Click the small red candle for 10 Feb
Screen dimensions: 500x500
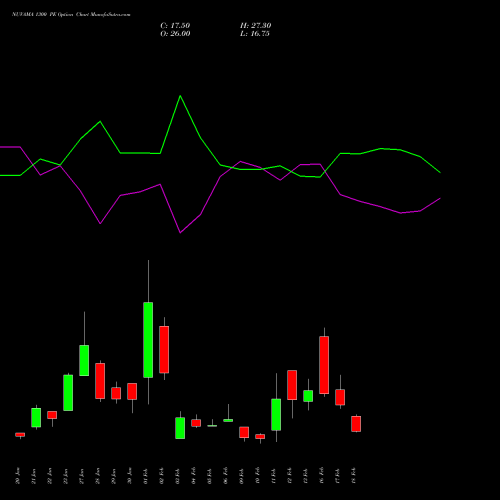pyautogui.click(x=260, y=436)
